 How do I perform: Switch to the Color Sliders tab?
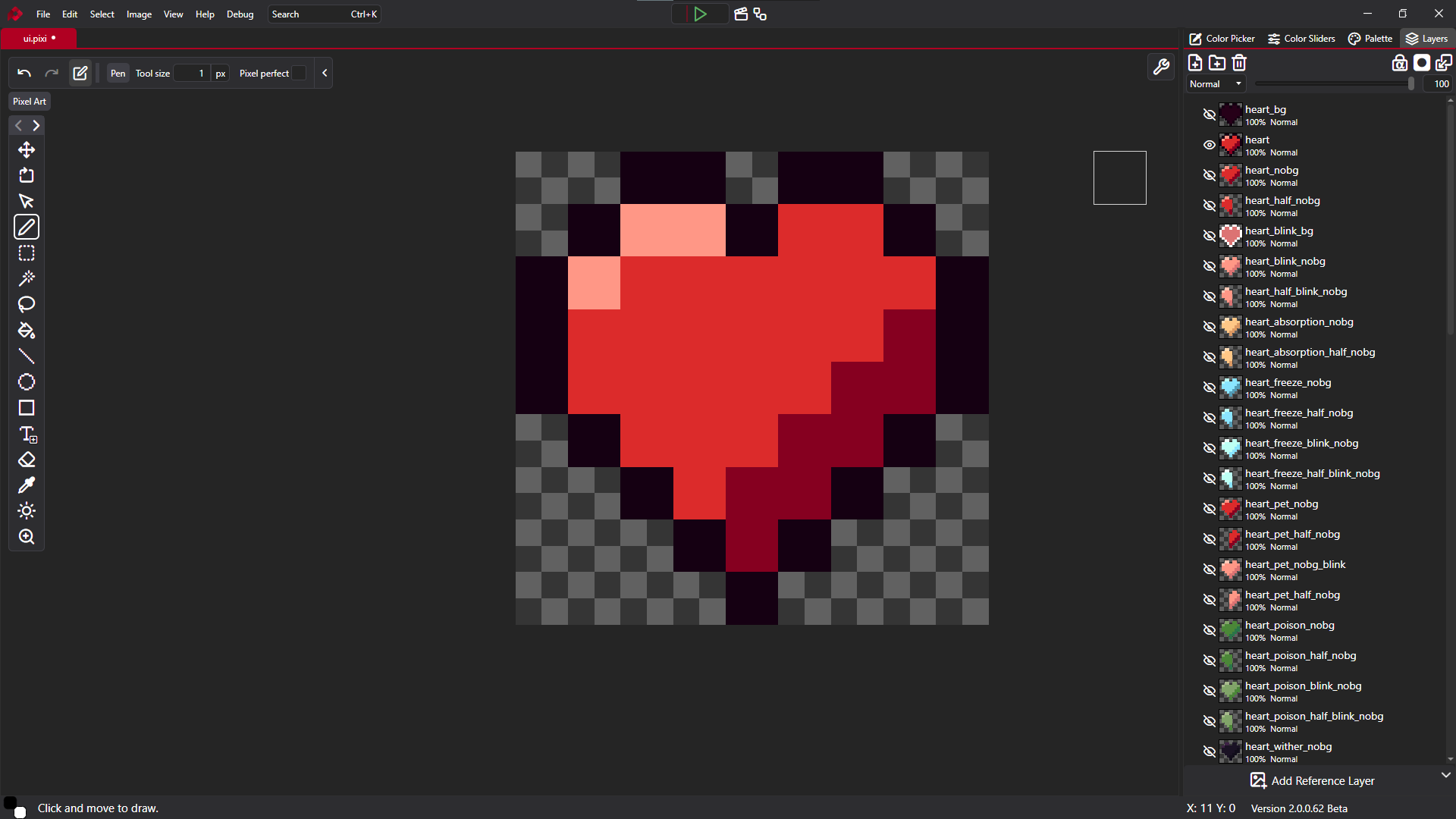tap(1301, 39)
